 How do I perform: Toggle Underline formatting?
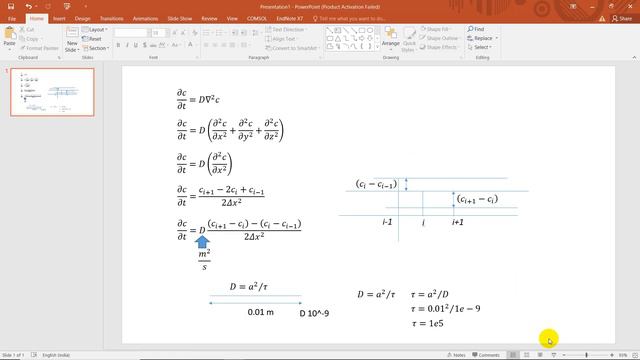[136, 45]
